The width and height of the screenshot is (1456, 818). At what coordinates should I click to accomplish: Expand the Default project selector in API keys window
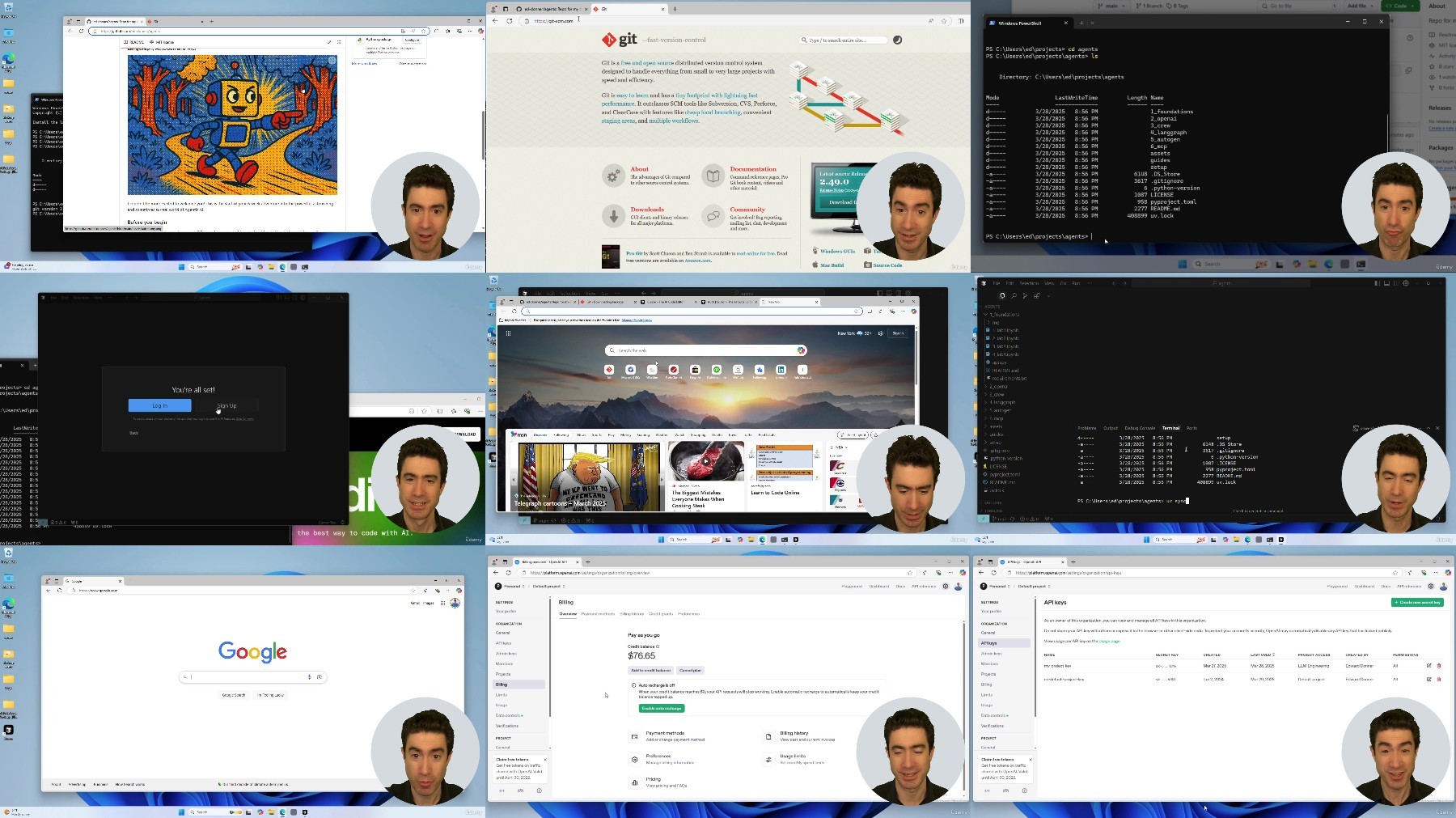(x=1035, y=586)
